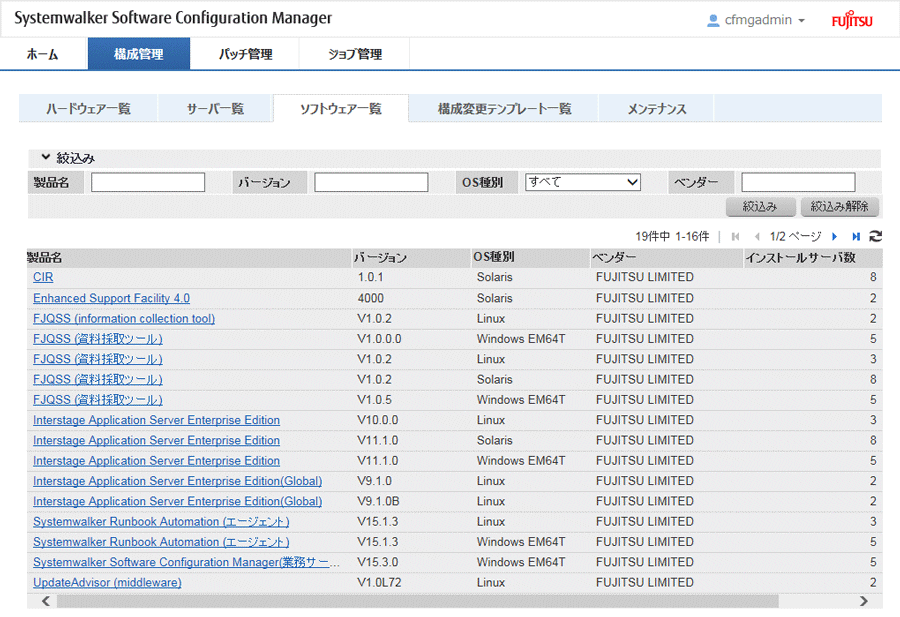Open the サーバ一覧 sub-tab
Screen dimensions: 900x617
coord(215,108)
